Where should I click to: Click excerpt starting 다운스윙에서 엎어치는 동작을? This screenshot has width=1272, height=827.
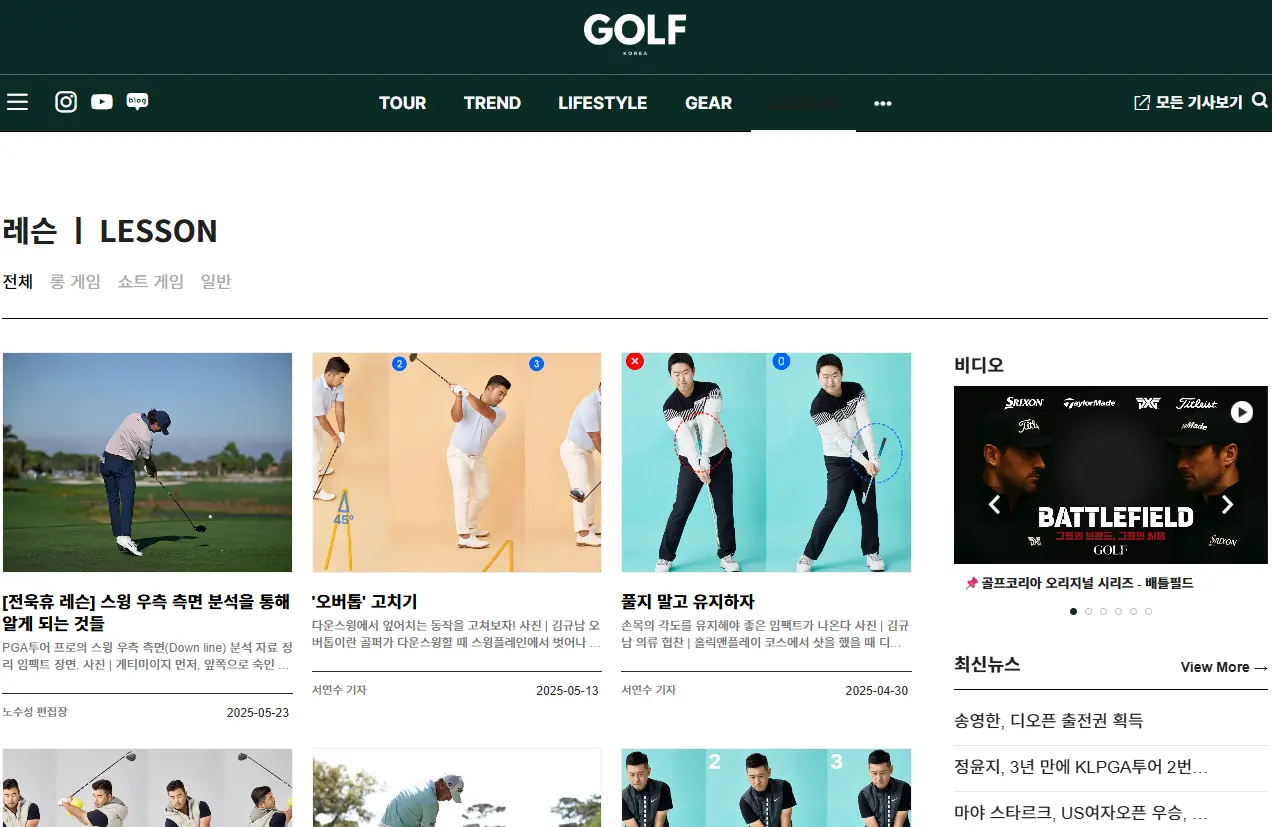click(456, 633)
